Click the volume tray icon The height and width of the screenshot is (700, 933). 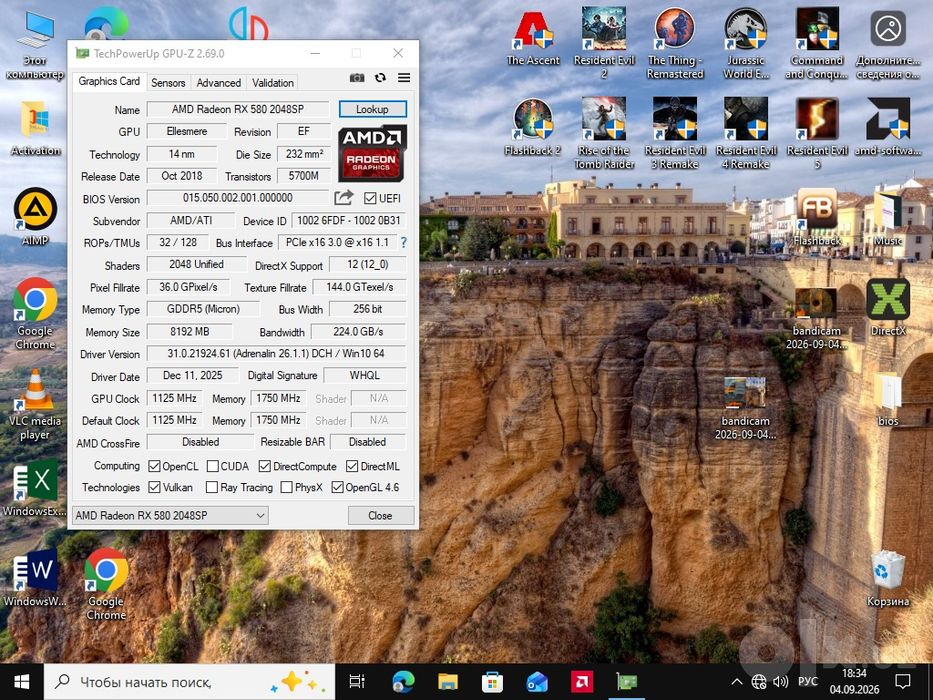[780, 682]
